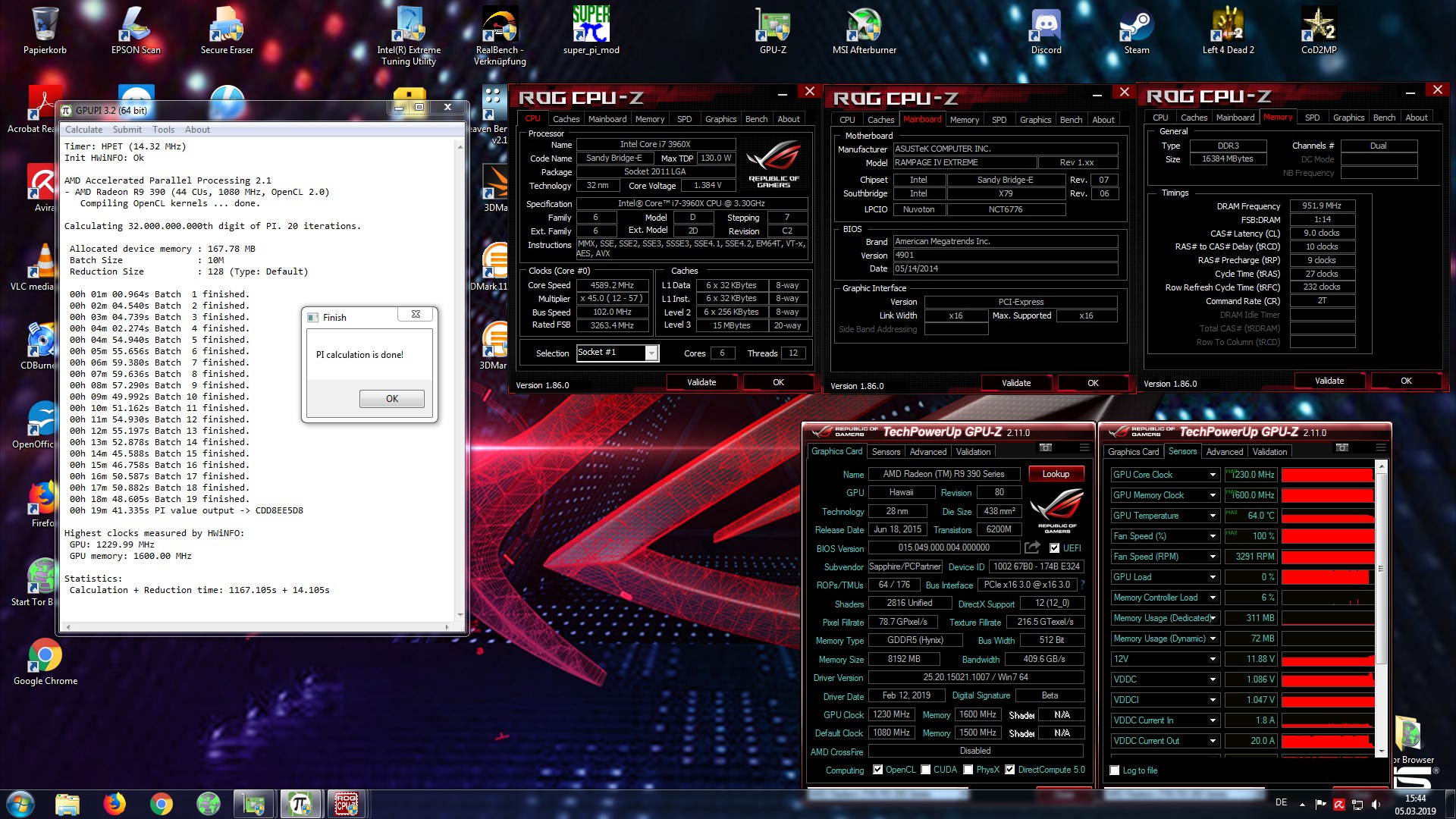Viewport: 1456px width, 819px height.
Task: Open the Advanced tab in left GPU-Z
Action: pos(928,452)
